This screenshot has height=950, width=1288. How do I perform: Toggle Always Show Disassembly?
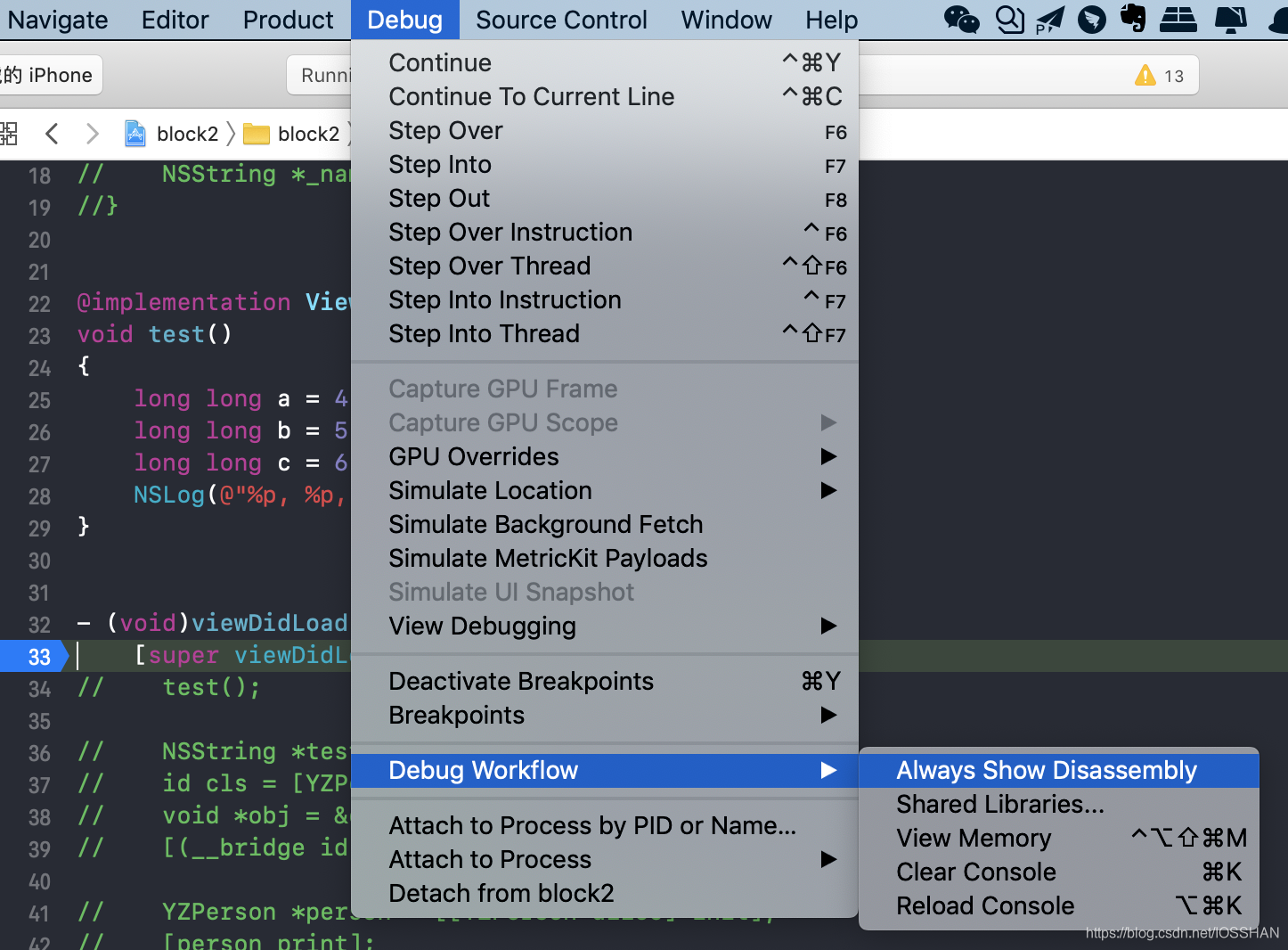click(x=1059, y=770)
